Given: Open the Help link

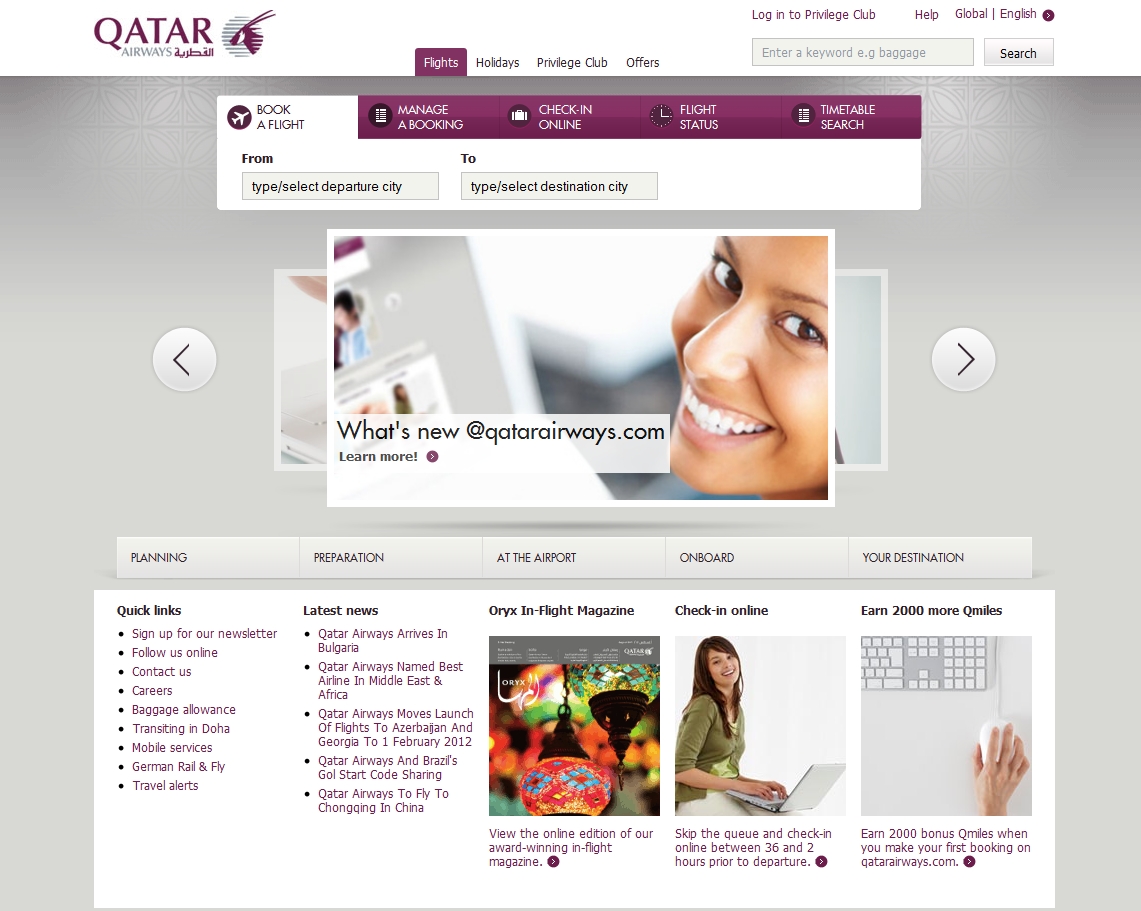Looking at the screenshot, I should 926,15.
